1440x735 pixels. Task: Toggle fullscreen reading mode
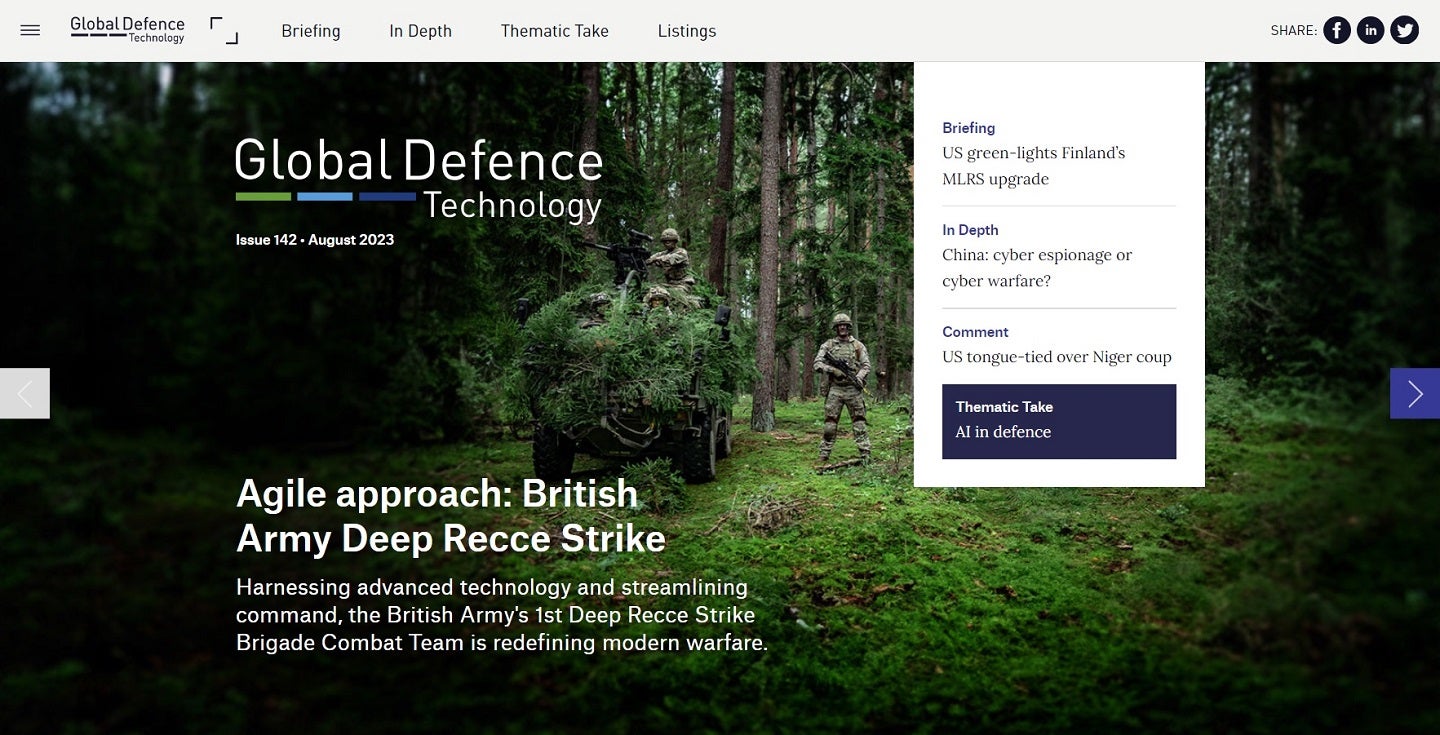[x=224, y=30]
